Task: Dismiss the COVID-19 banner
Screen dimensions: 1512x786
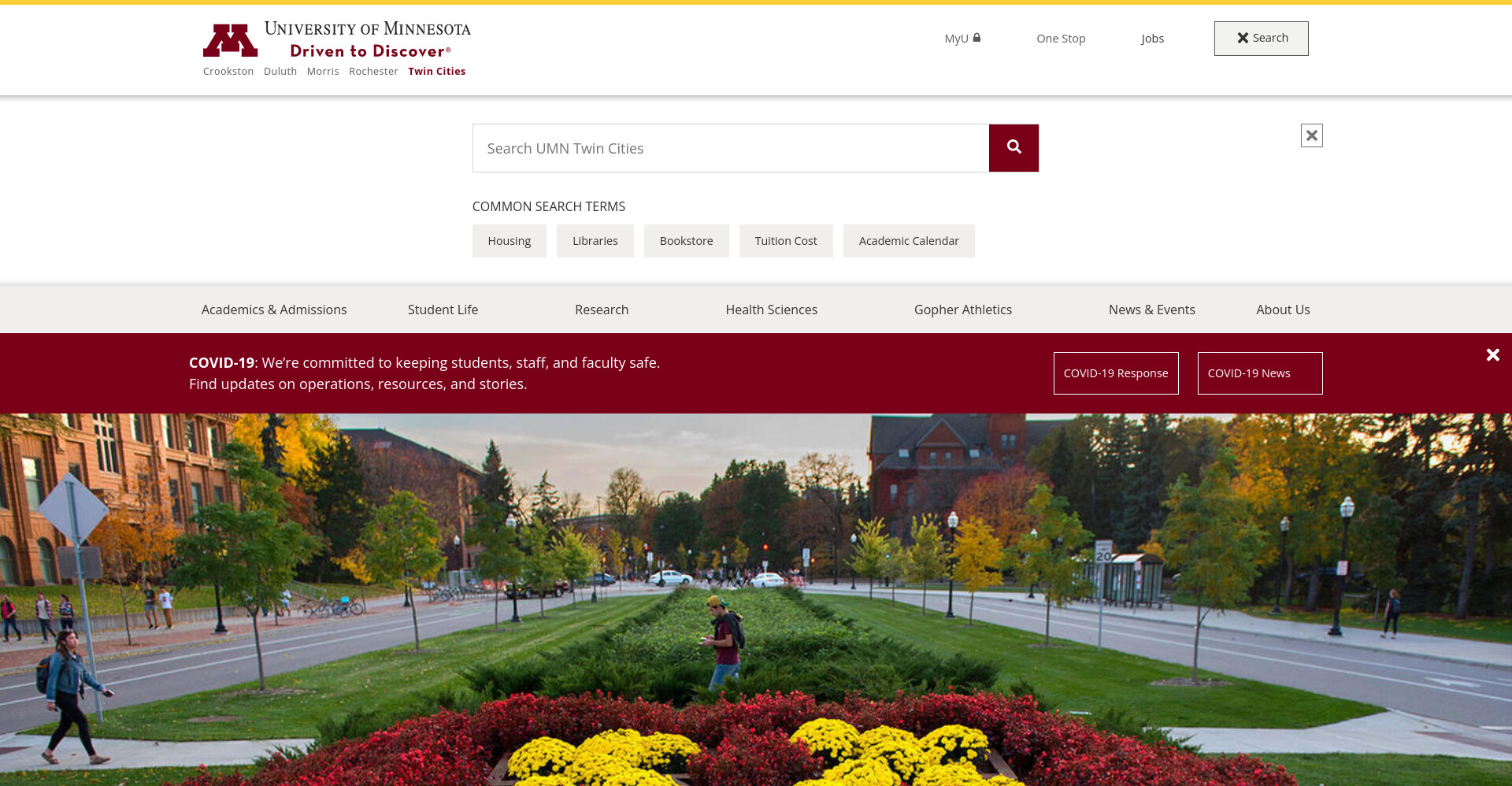Action: point(1492,355)
